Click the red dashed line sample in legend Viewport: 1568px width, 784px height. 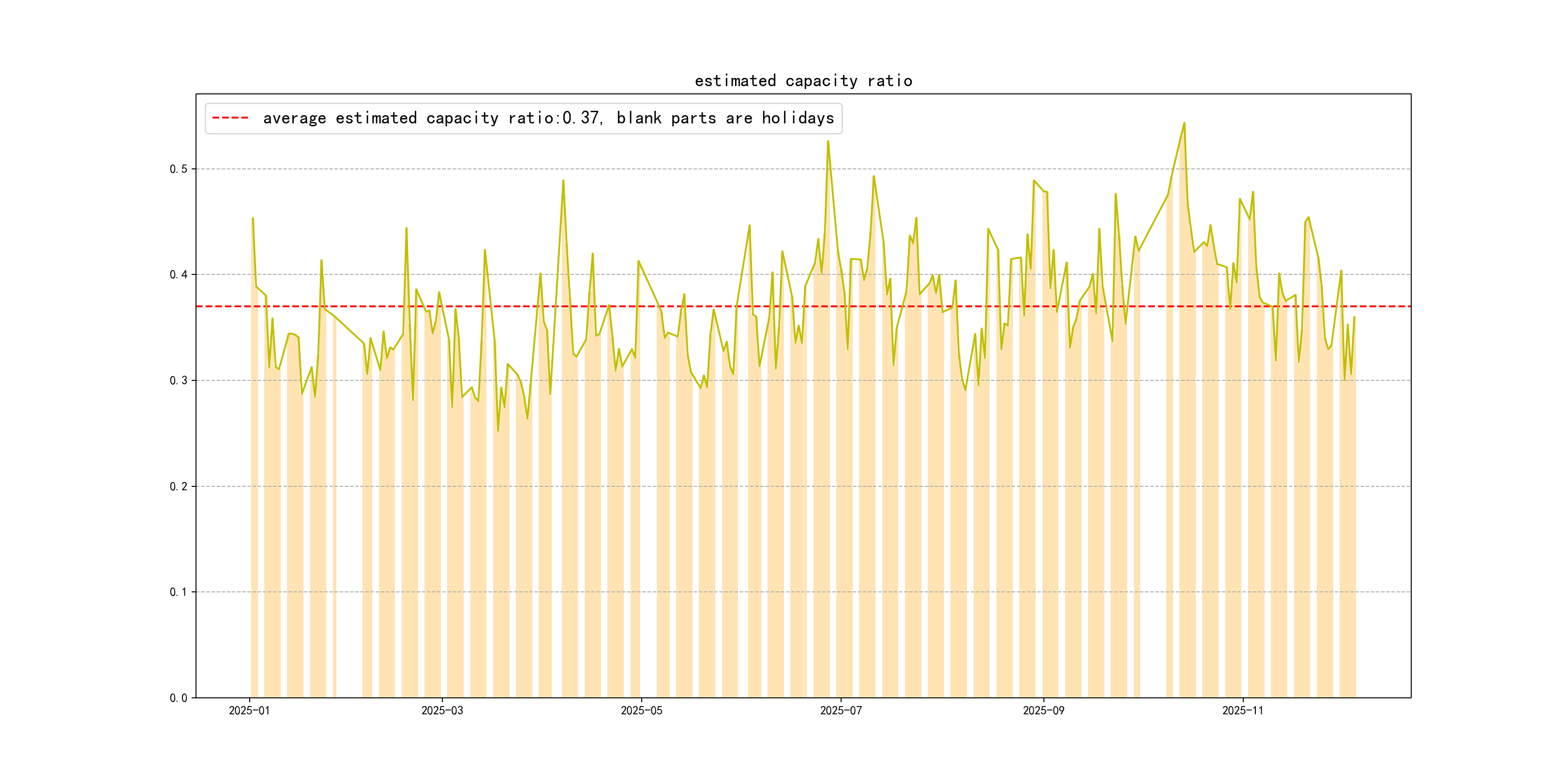230,118
